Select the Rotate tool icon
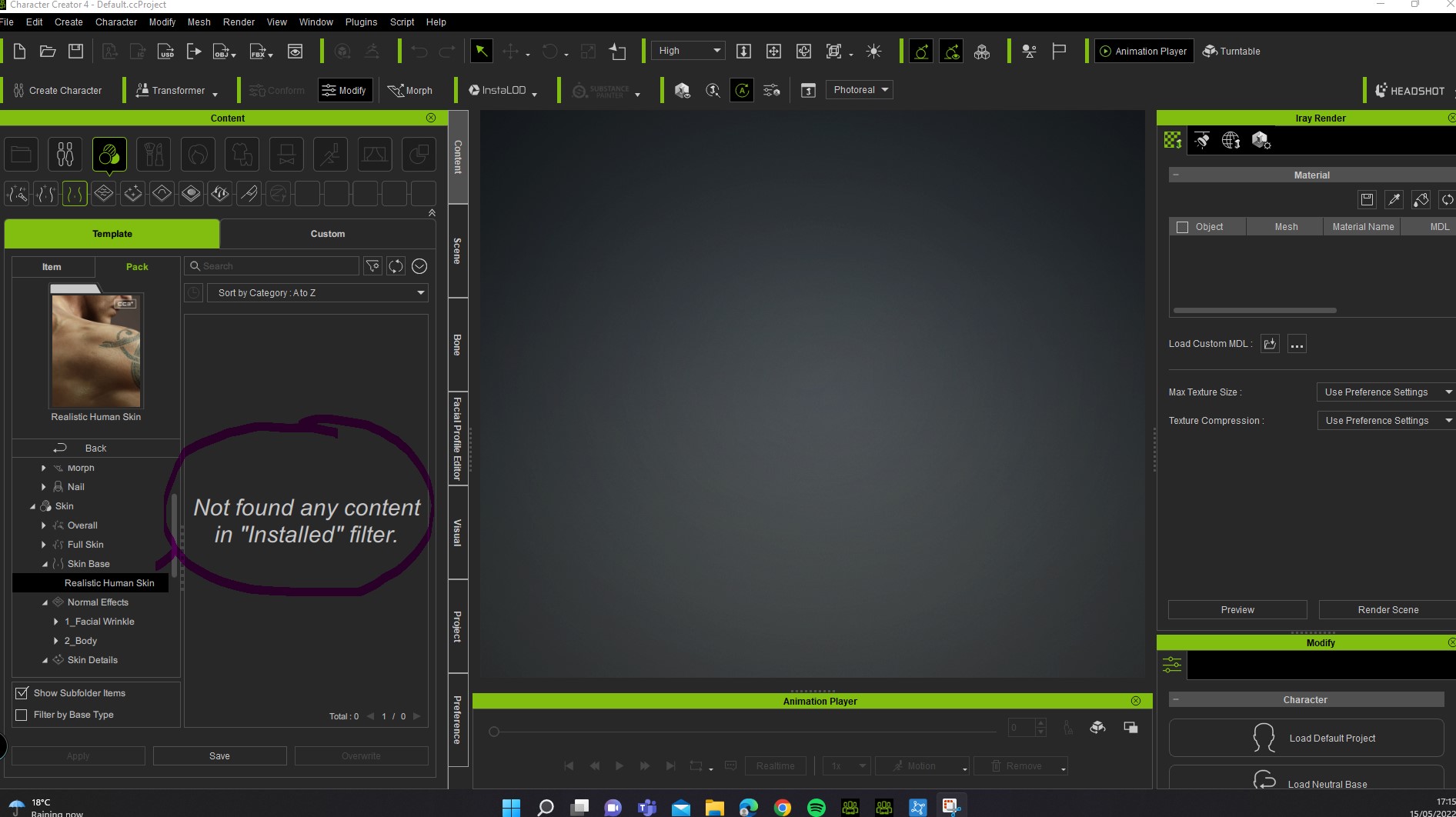1456x817 pixels. click(x=549, y=52)
